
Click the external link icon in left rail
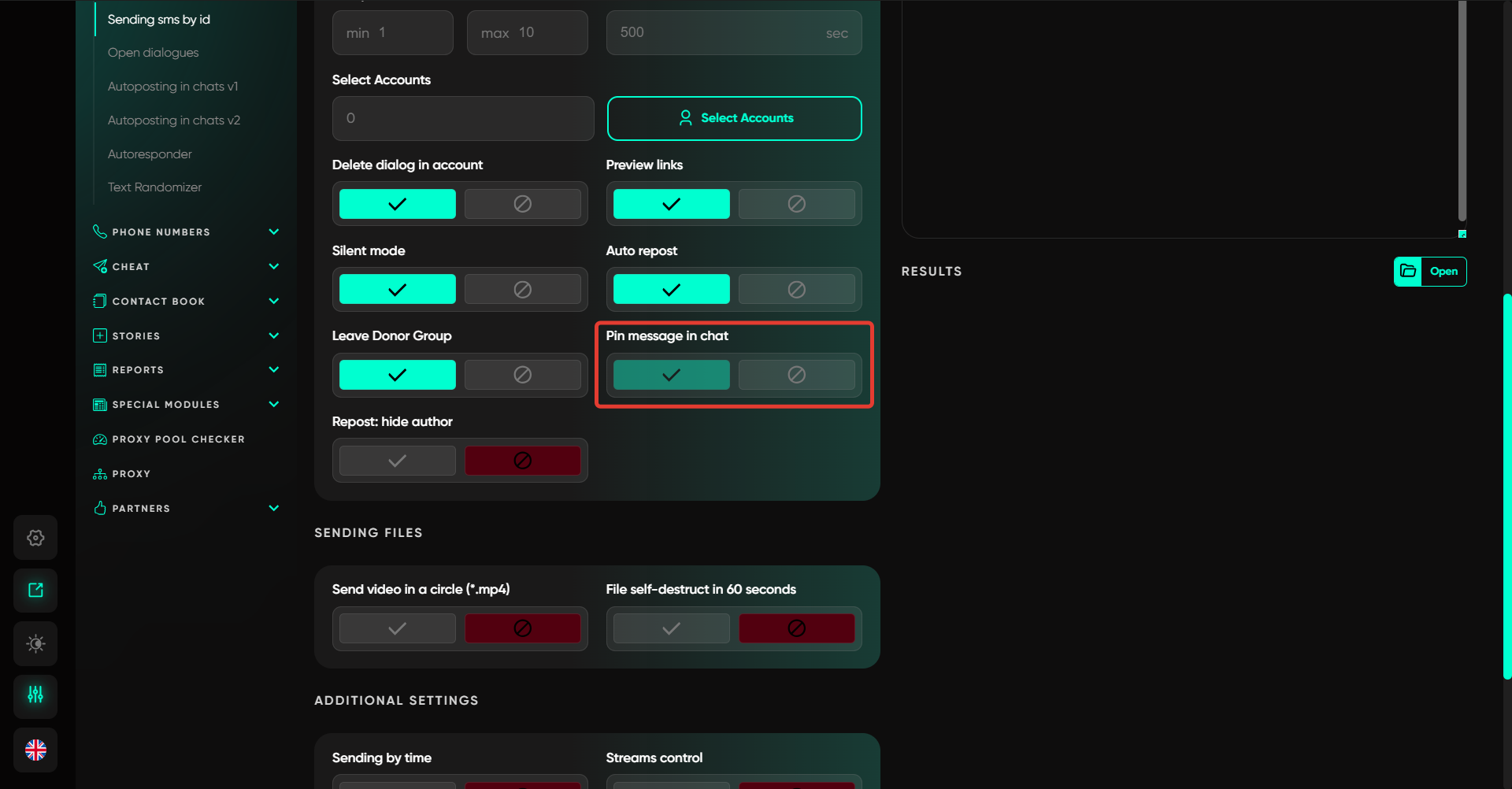click(35, 591)
